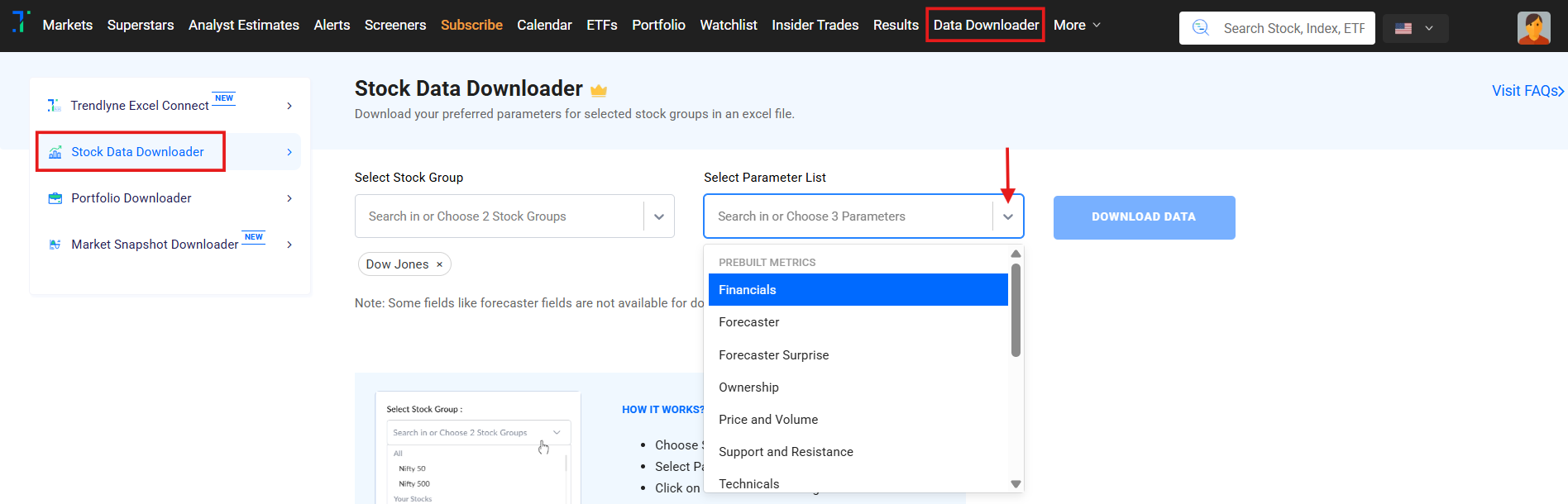Expand the Portfolio Downloader chevron

[x=289, y=198]
